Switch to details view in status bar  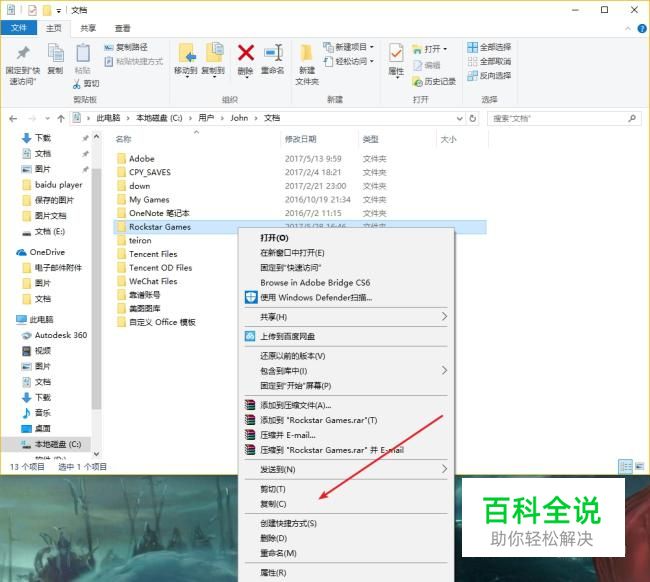pos(626,466)
